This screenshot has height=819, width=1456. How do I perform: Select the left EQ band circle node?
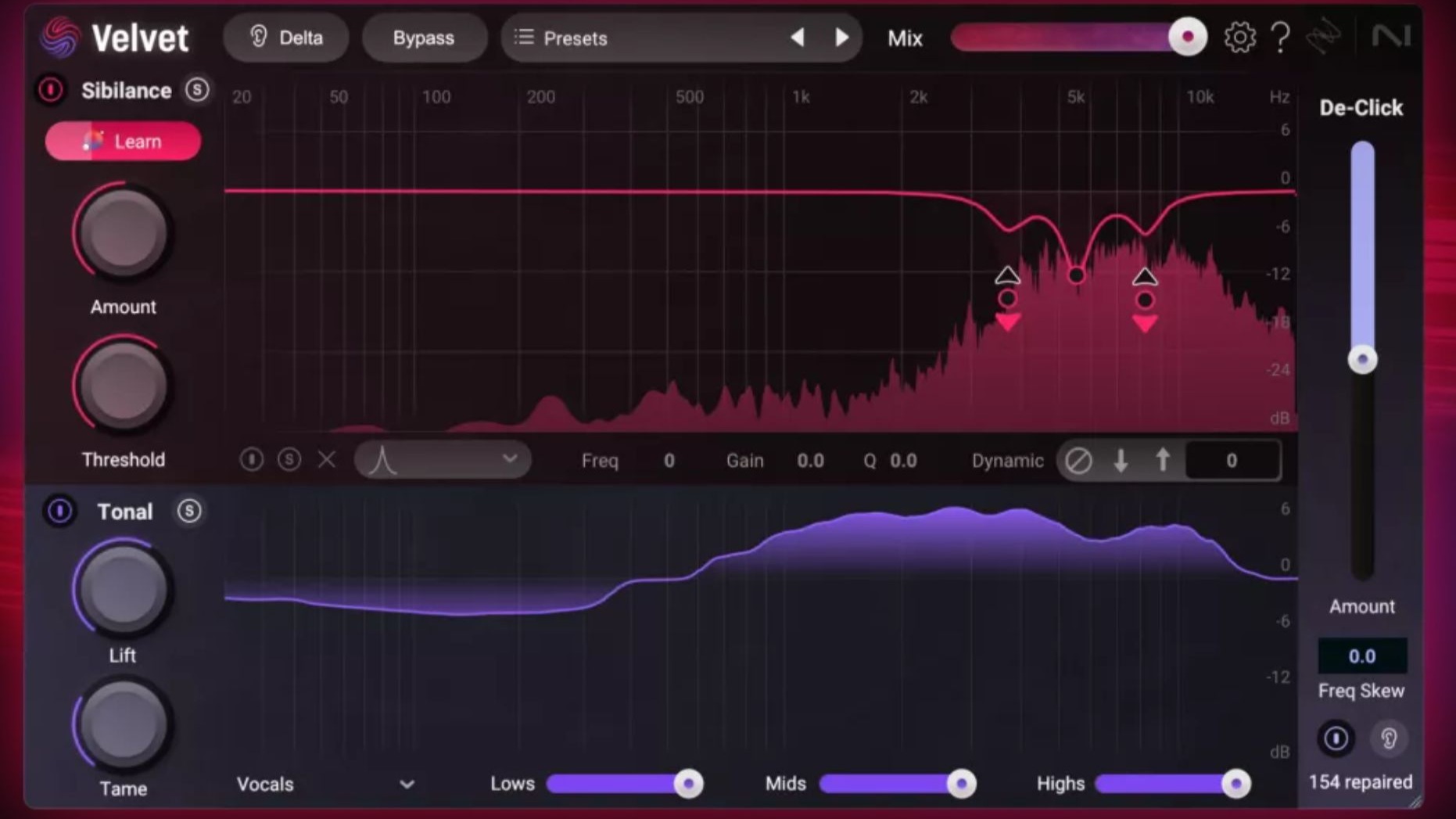click(1007, 299)
